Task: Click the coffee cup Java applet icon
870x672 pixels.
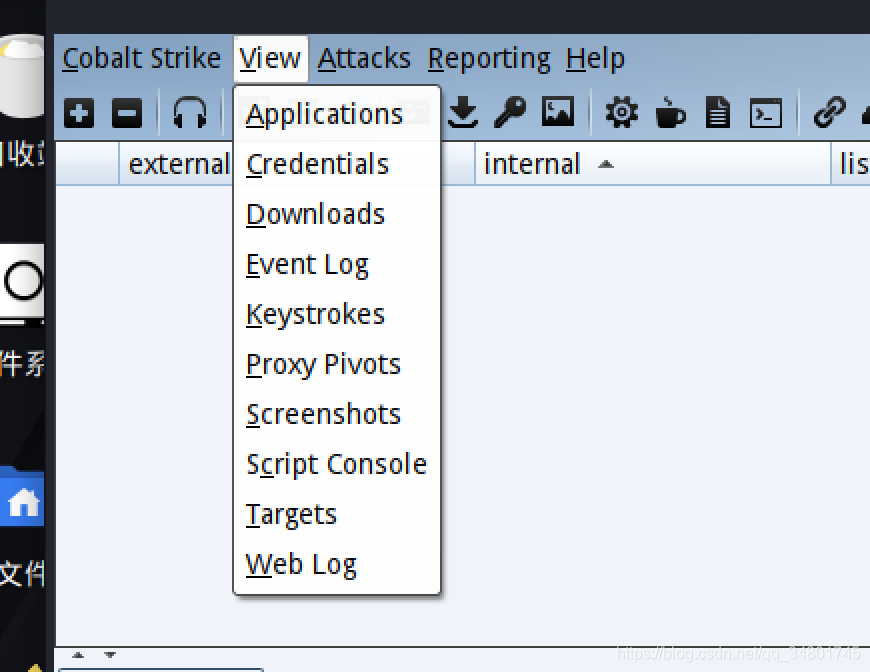Action: [x=670, y=113]
